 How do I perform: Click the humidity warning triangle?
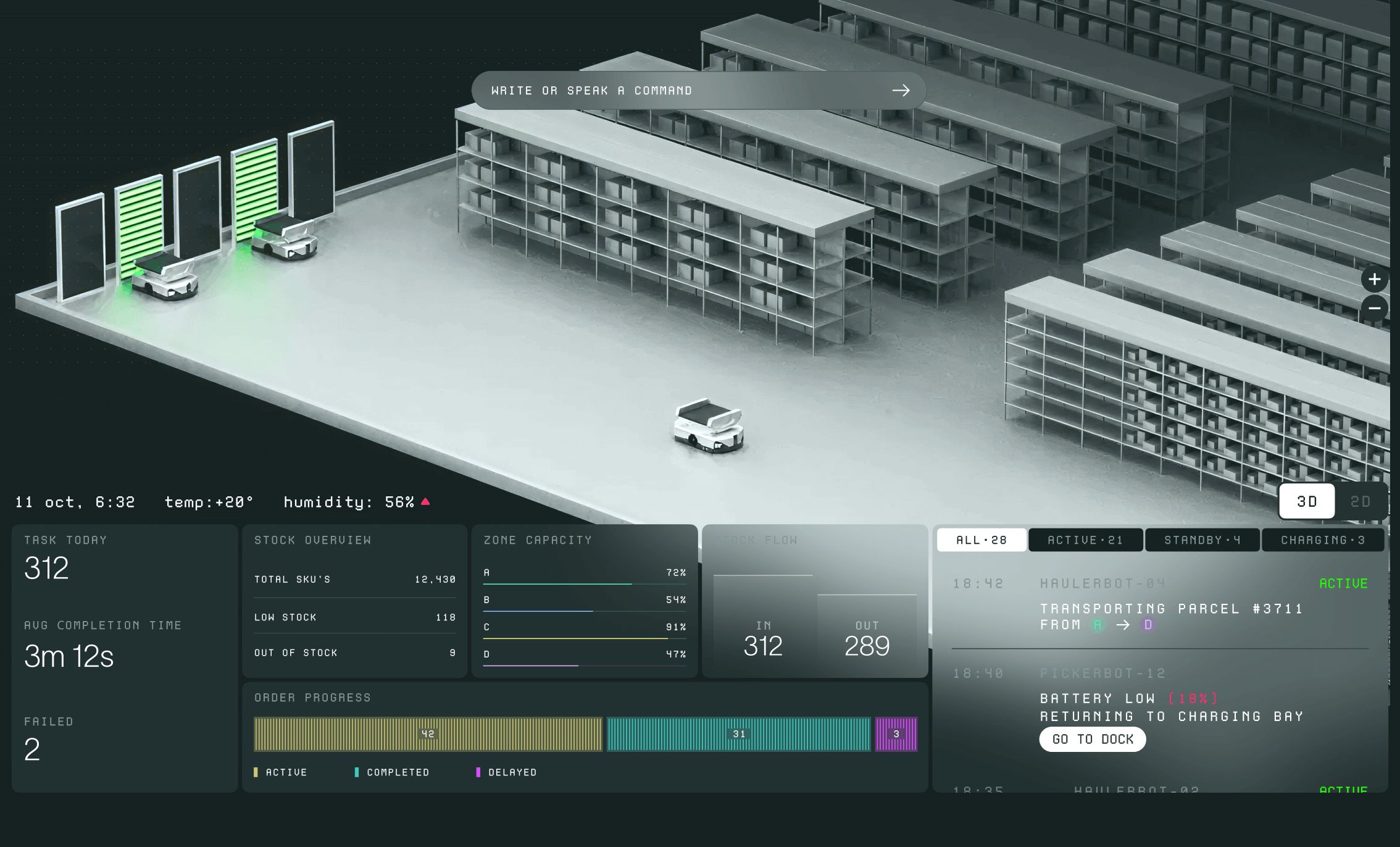pos(425,501)
